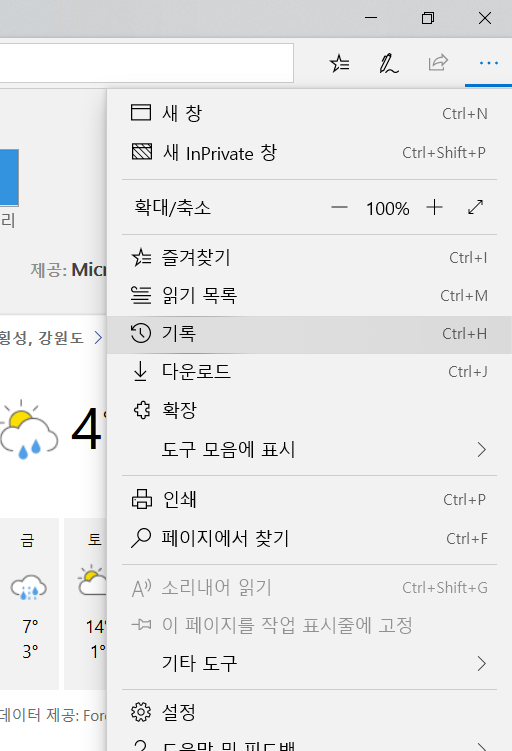The image size is (512, 751).
Task: Click the new window icon beside 새 창
Action: click(141, 113)
